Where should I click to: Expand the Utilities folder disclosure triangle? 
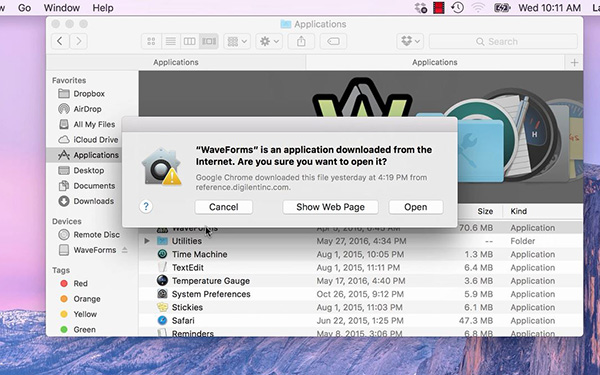147,241
